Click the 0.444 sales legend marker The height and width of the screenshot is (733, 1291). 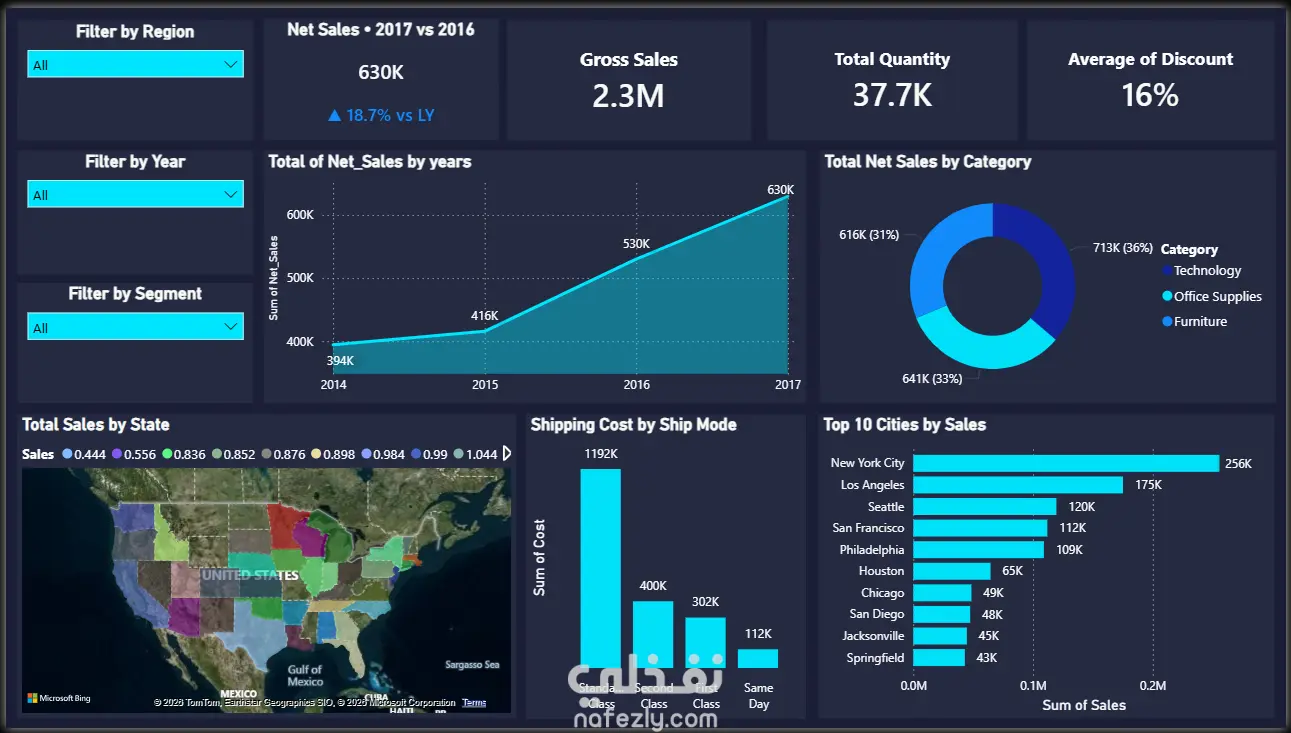point(67,454)
